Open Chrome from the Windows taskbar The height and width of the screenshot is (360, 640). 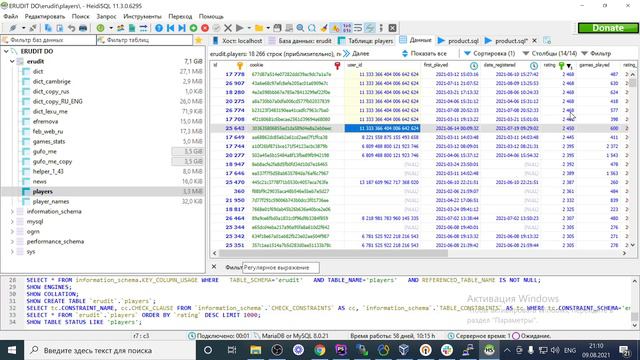320,350
